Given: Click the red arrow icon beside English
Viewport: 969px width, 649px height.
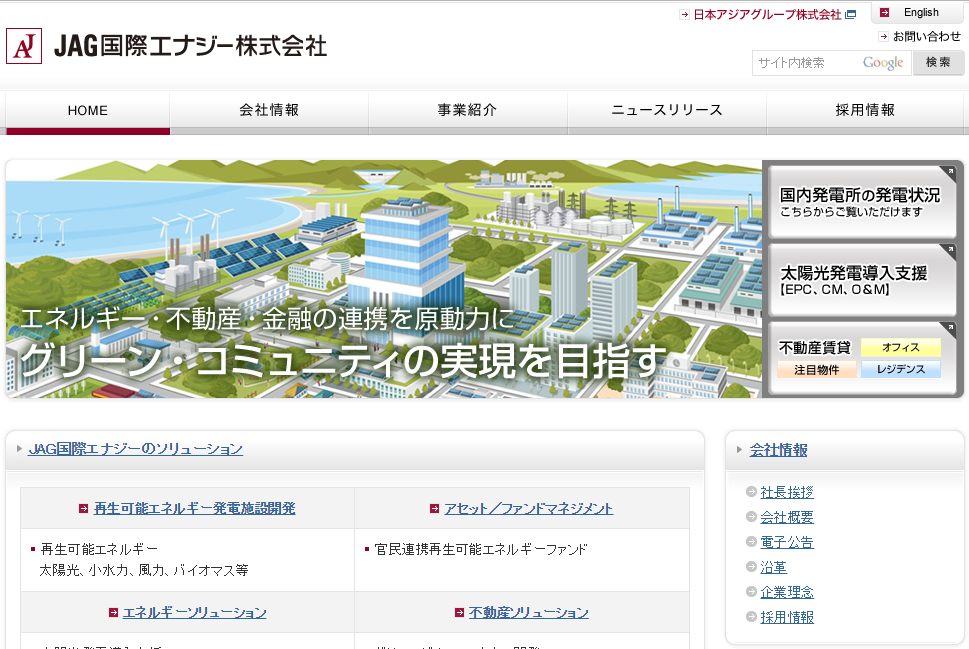Looking at the screenshot, I should coord(884,12).
